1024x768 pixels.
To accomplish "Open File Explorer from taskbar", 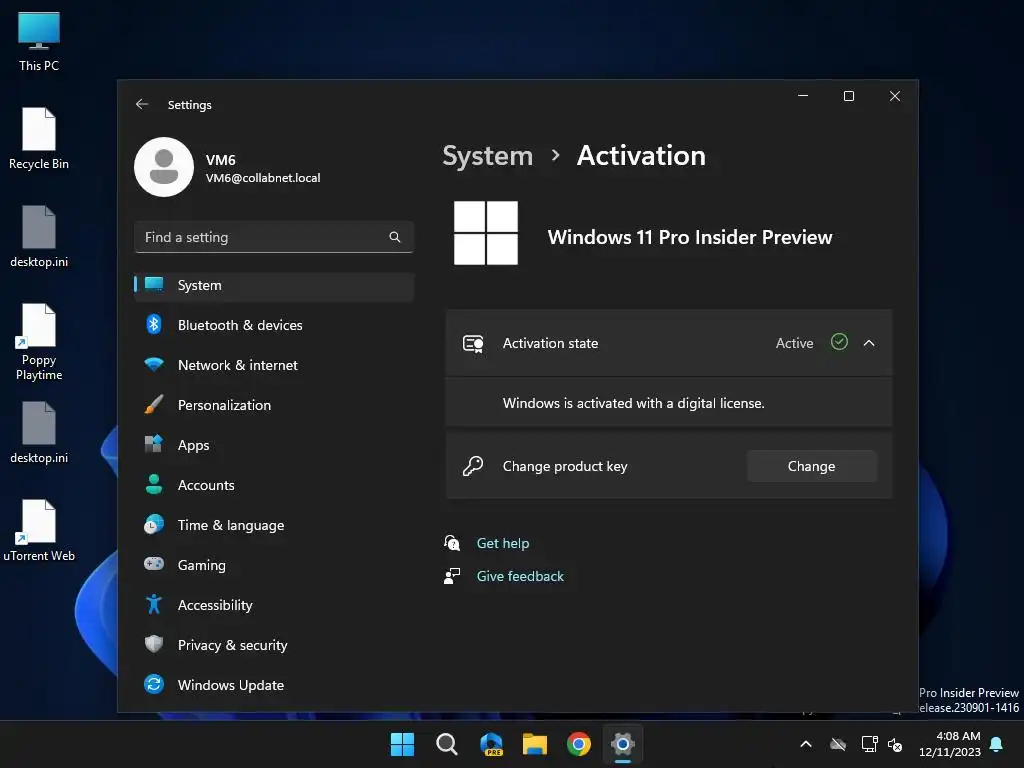I will (x=535, y=744).
